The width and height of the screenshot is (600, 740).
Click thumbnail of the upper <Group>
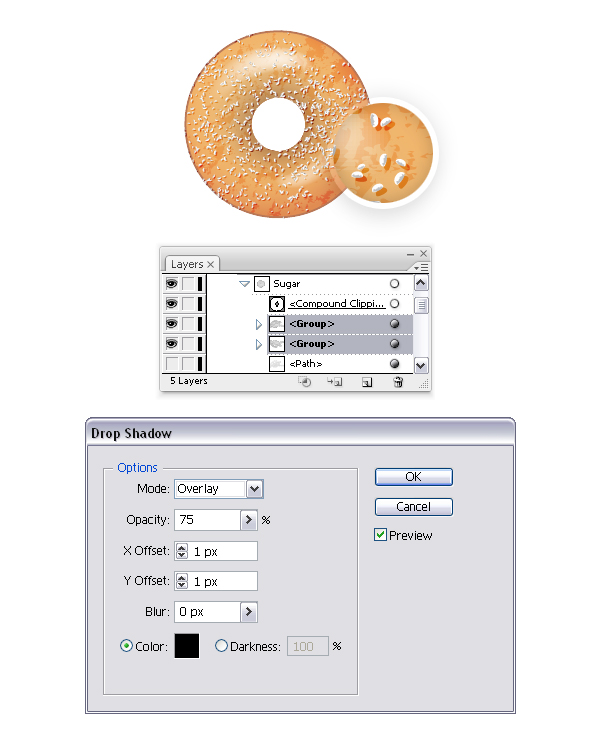point(277,324)
